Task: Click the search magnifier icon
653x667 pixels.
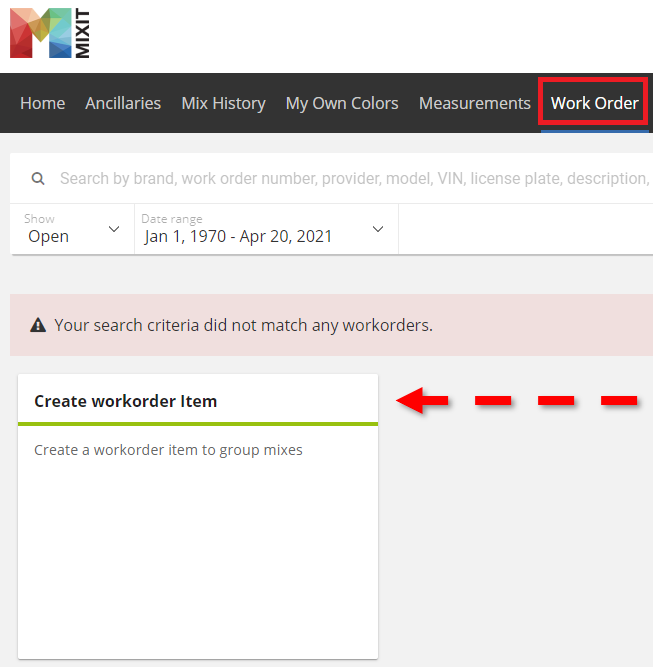Action: 38,179
